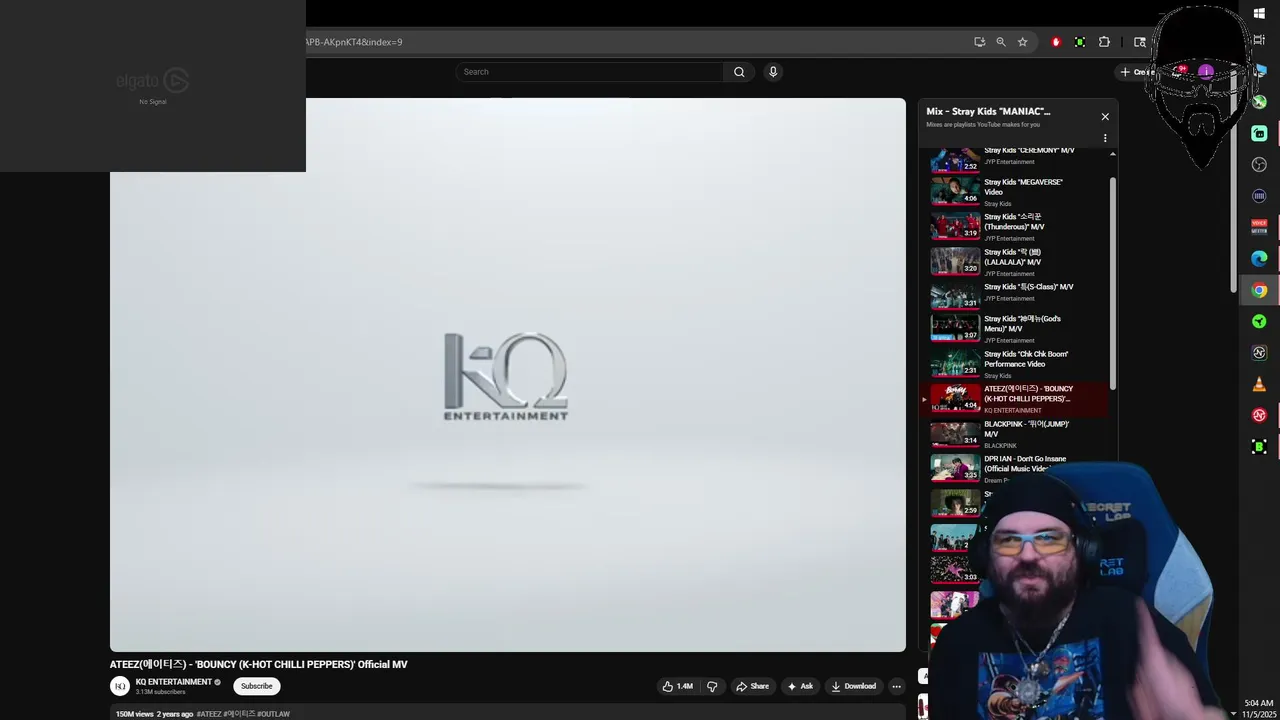Image resolution: width=1280 pixels, height=720 pixels.
Task: Click the install app icon in address bar
Action: [x=979, y=42]
